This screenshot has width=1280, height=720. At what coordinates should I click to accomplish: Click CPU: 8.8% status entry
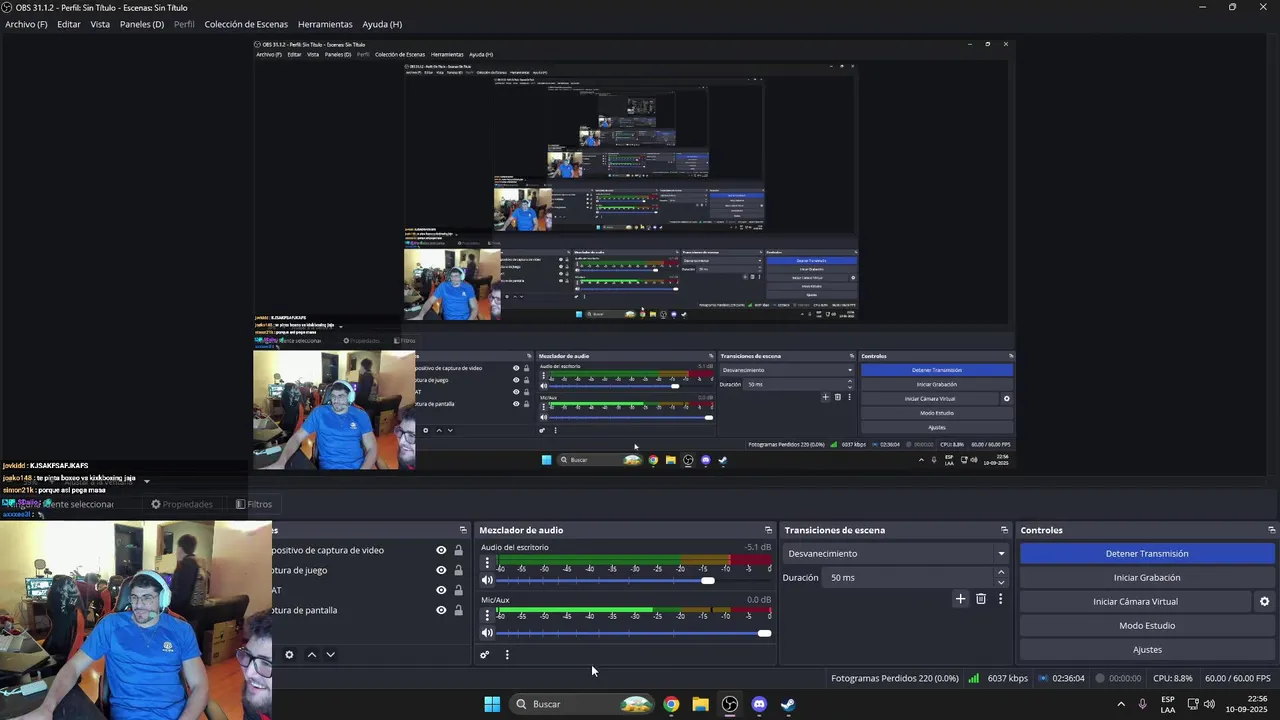[1172, 678]
